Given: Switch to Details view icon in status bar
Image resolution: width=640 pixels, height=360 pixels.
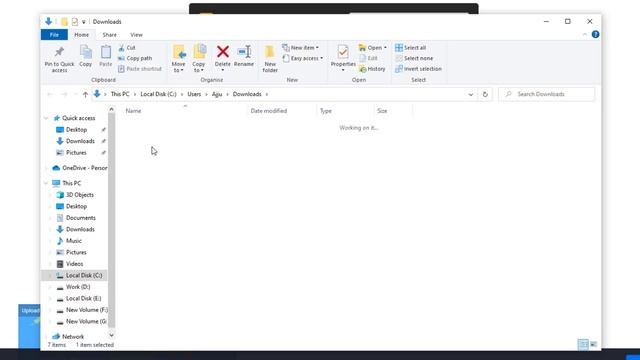Looking at the screenshot, I should (583, 344).
